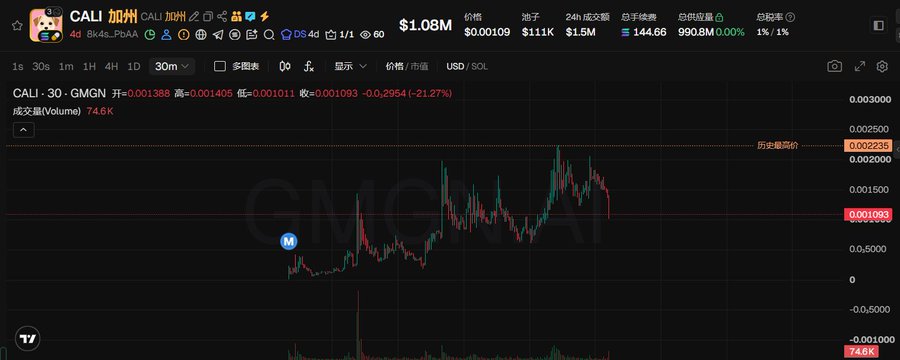Star CALI token as favorite
900x360 pixels.
pos(17,25)
